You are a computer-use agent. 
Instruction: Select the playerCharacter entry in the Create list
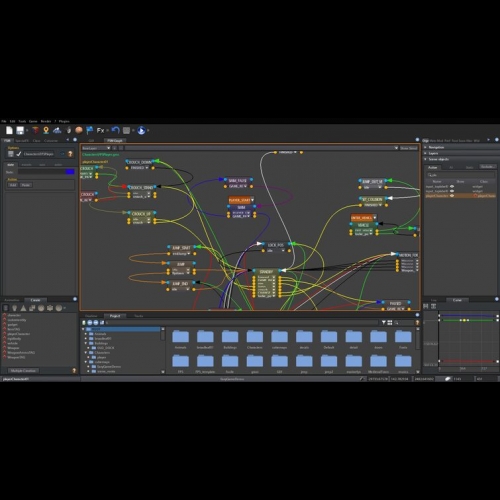[19, 334]
